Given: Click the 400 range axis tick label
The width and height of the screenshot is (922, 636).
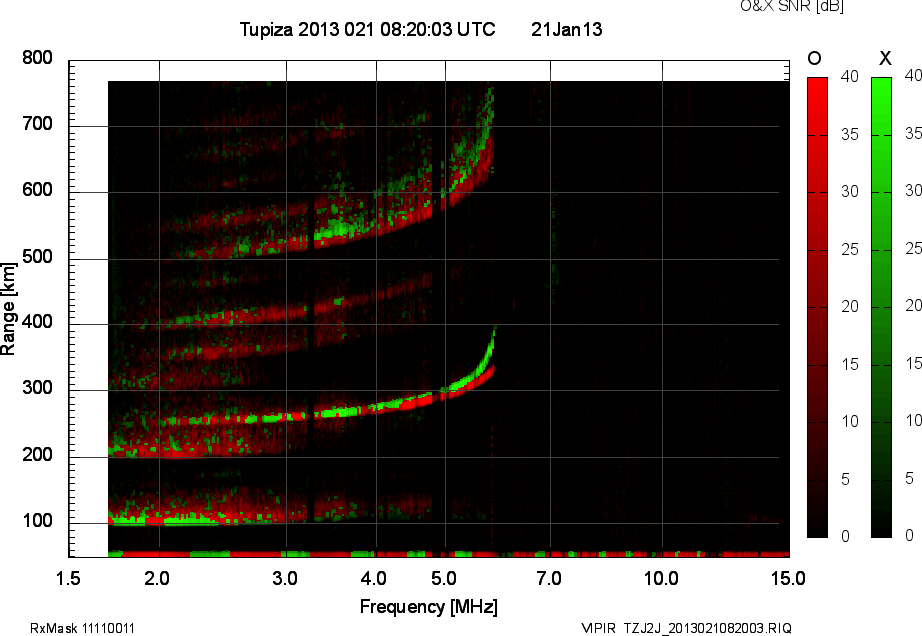Looking at the screenshot, I should pos(37,322).
